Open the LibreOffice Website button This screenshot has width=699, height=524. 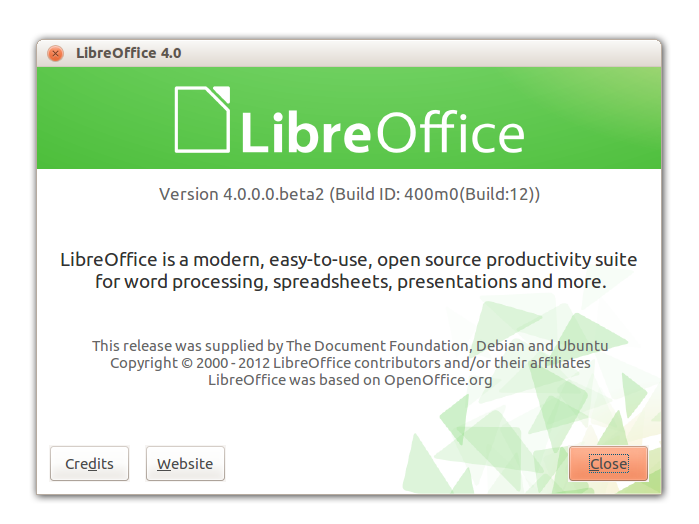[185, 464]
